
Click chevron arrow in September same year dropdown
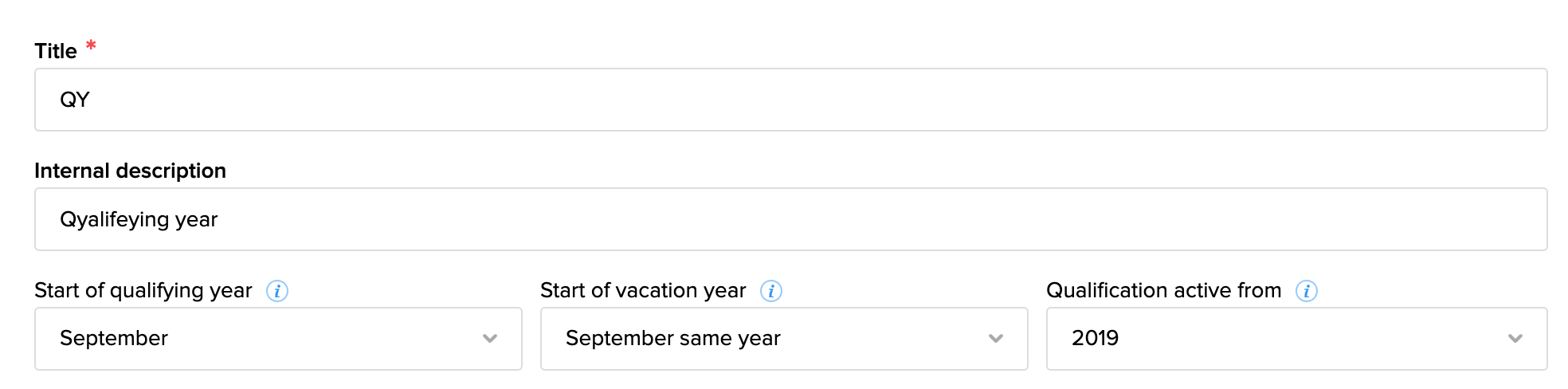tap(995, 339)
